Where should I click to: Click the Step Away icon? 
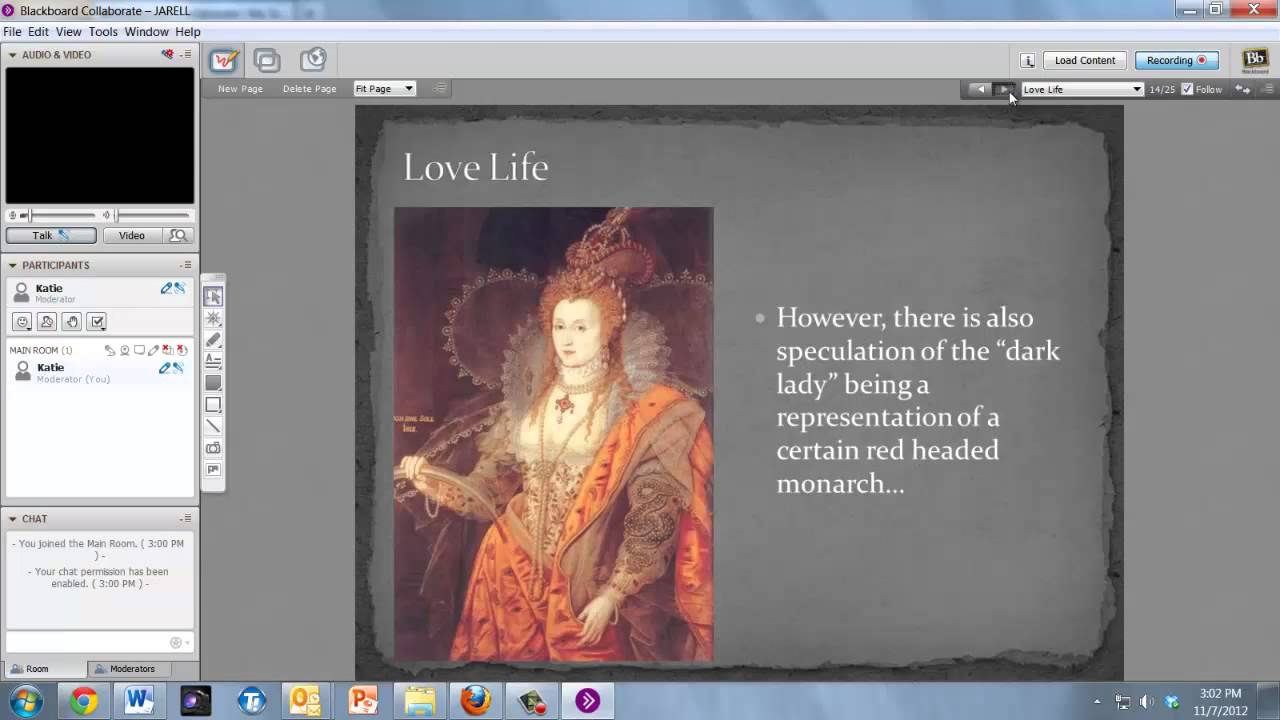click(x=47, y=321)
